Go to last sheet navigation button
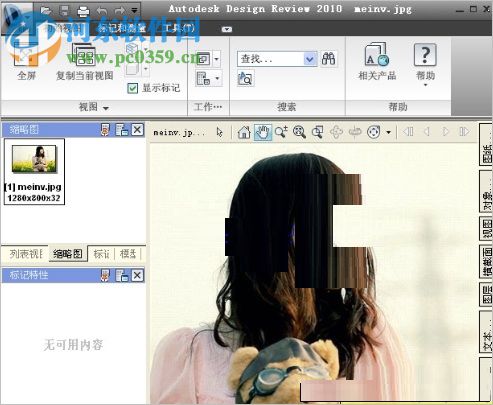The width and height of the screenshot is (493, 405). [x=464, y=132]
